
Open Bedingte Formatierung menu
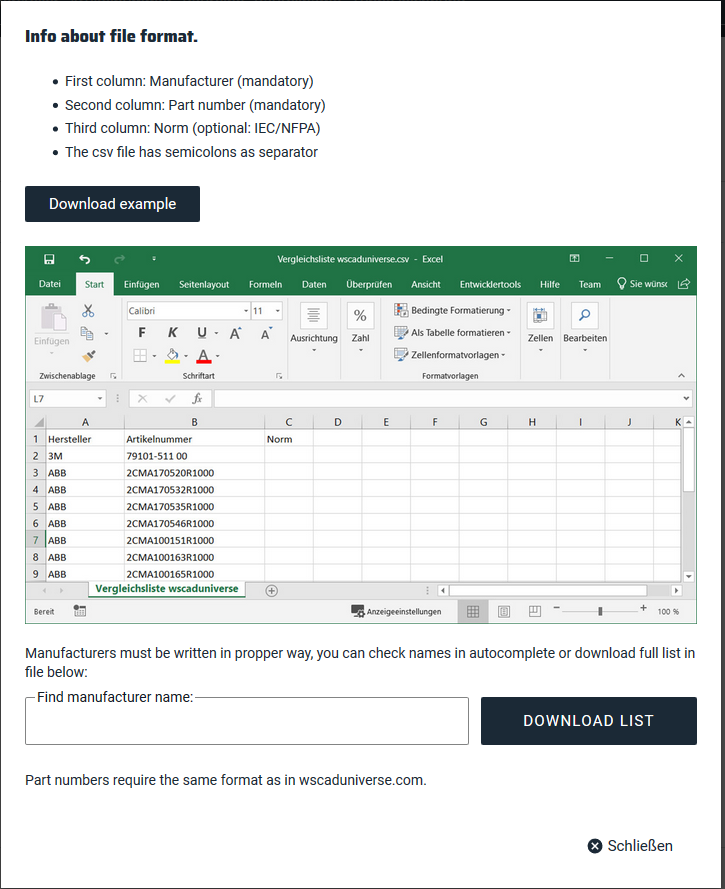pyautogui.click(x=452, y=310)
